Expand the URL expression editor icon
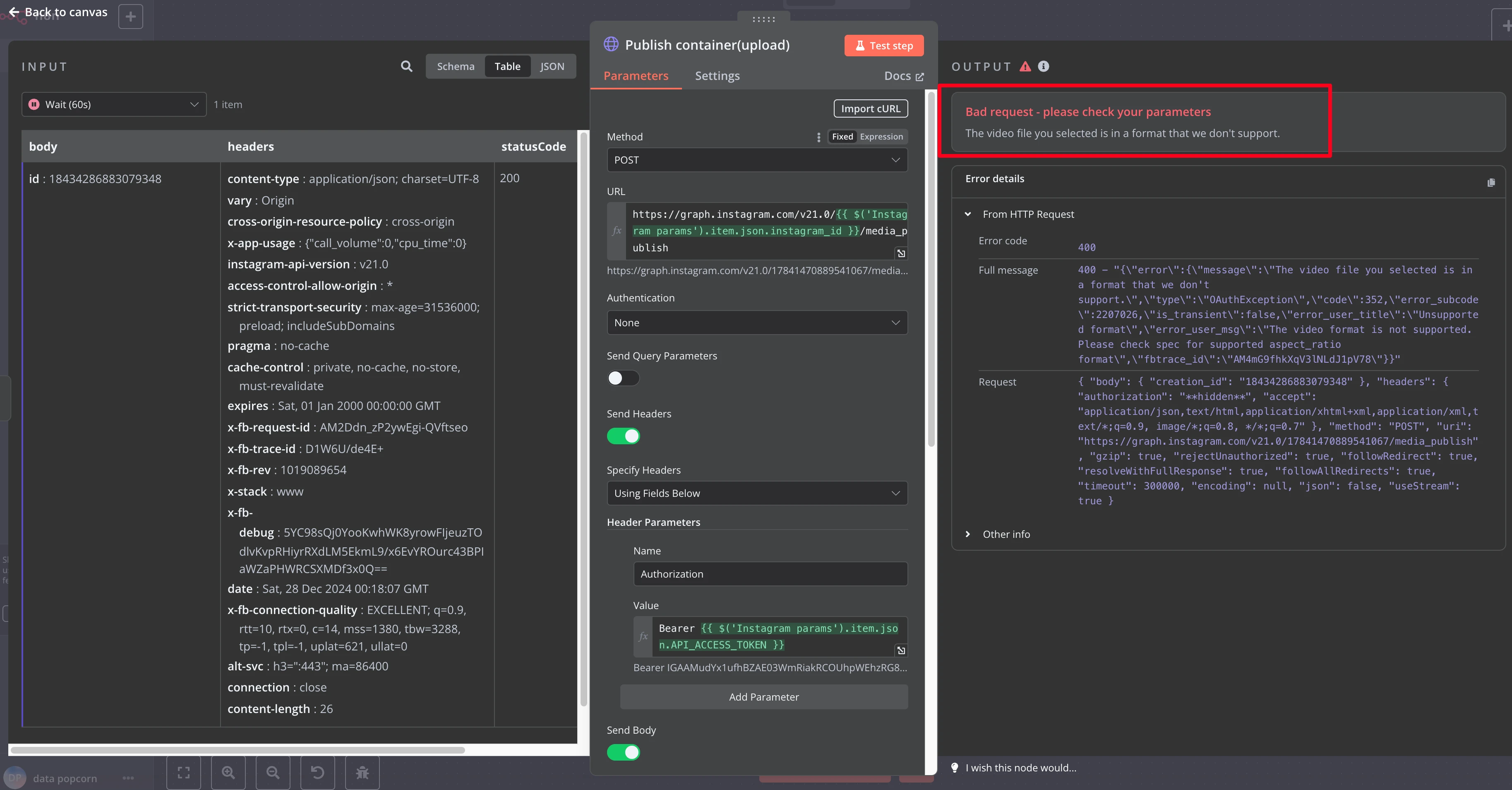1512x790 pixels. pyautogui.click(x=901, y=253)
